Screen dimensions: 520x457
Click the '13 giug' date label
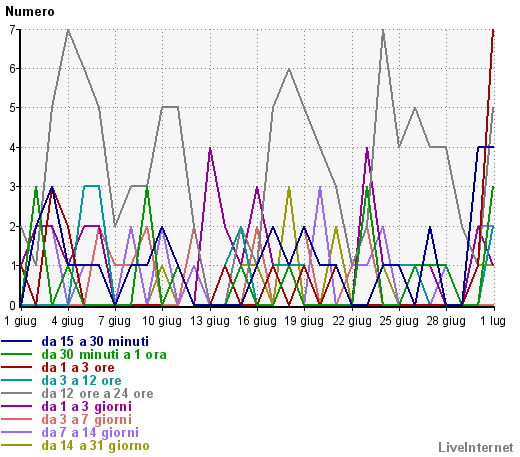[210, 321]
